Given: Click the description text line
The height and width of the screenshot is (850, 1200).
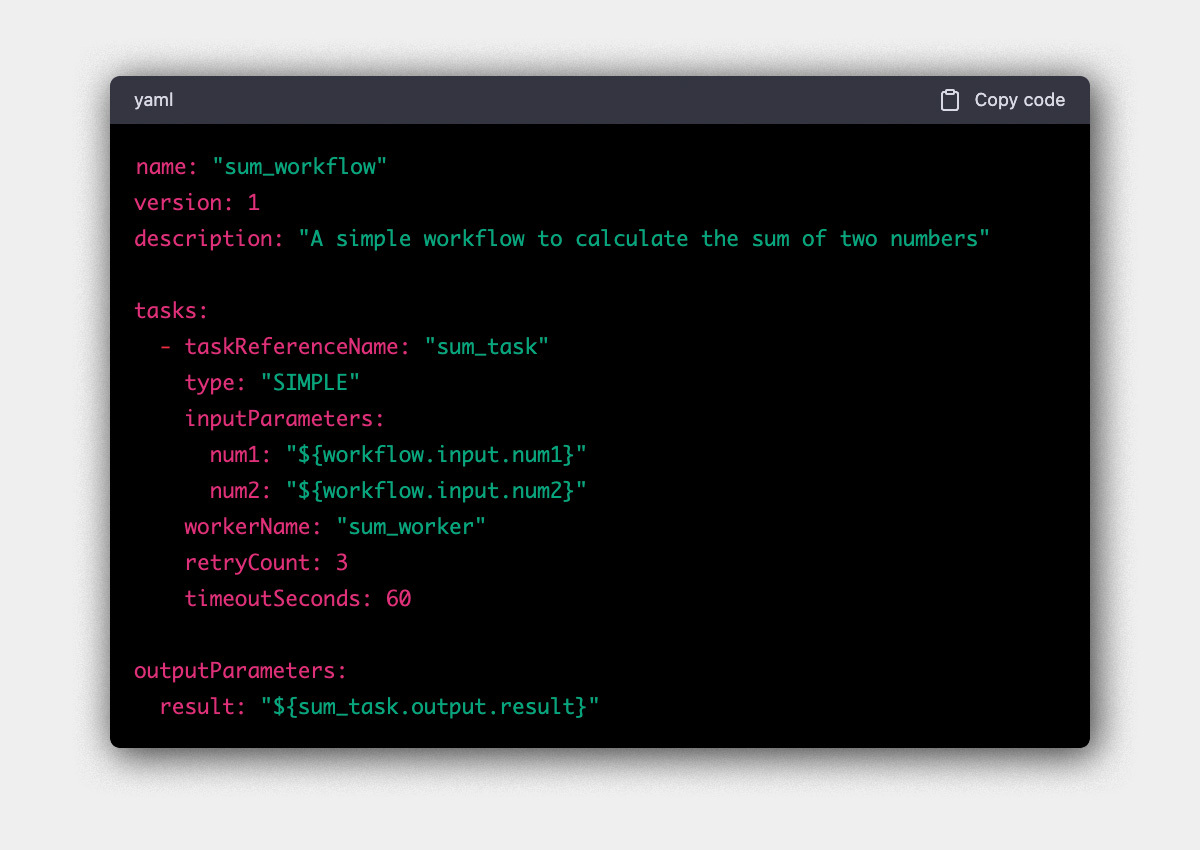Looking at the screenshot, I should click(x=560, y=238).
